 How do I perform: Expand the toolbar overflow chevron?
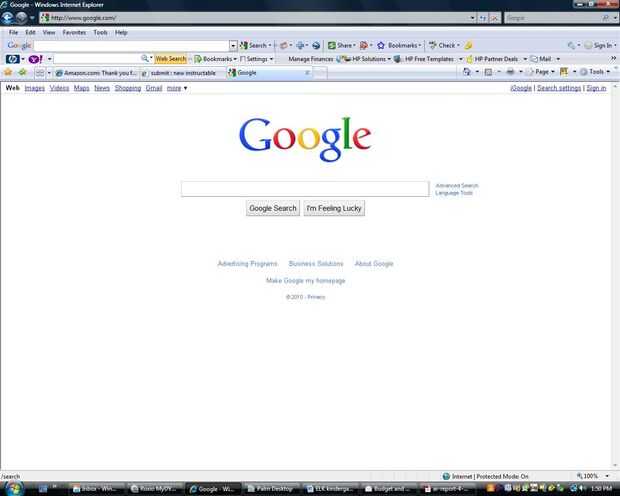pos(613,59)
